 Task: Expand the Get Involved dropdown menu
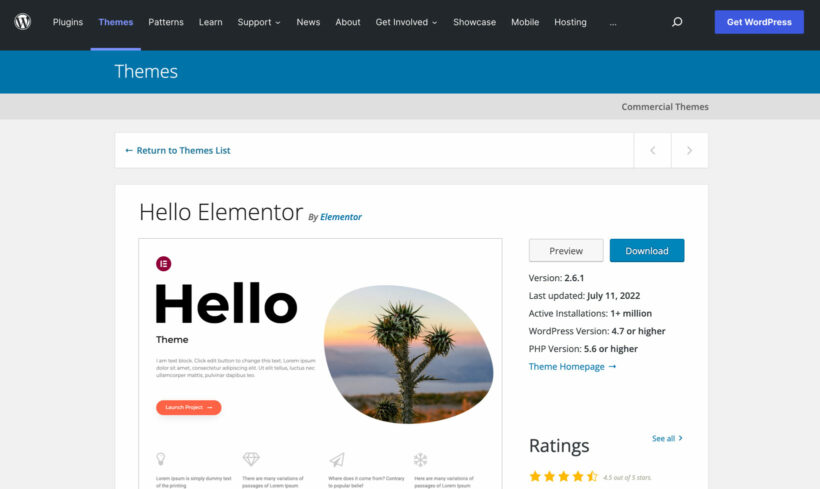point(407,22)
